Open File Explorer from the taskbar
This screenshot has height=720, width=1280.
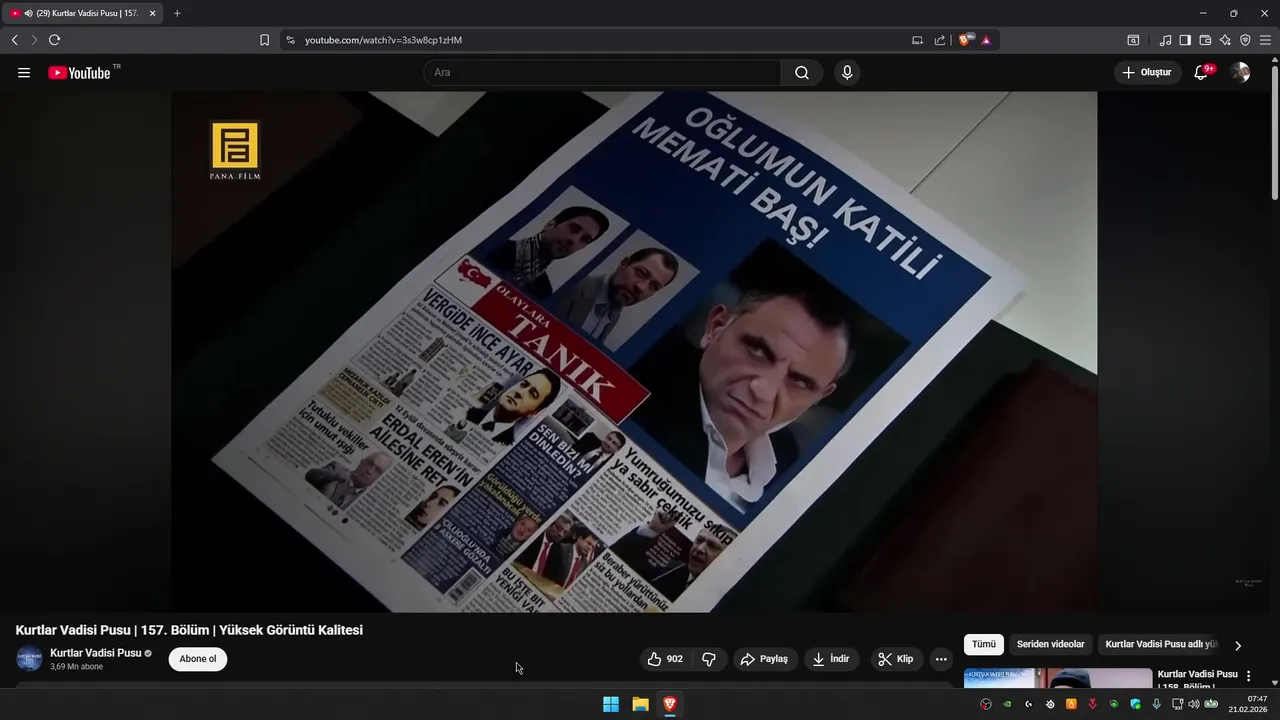point(640,704)
